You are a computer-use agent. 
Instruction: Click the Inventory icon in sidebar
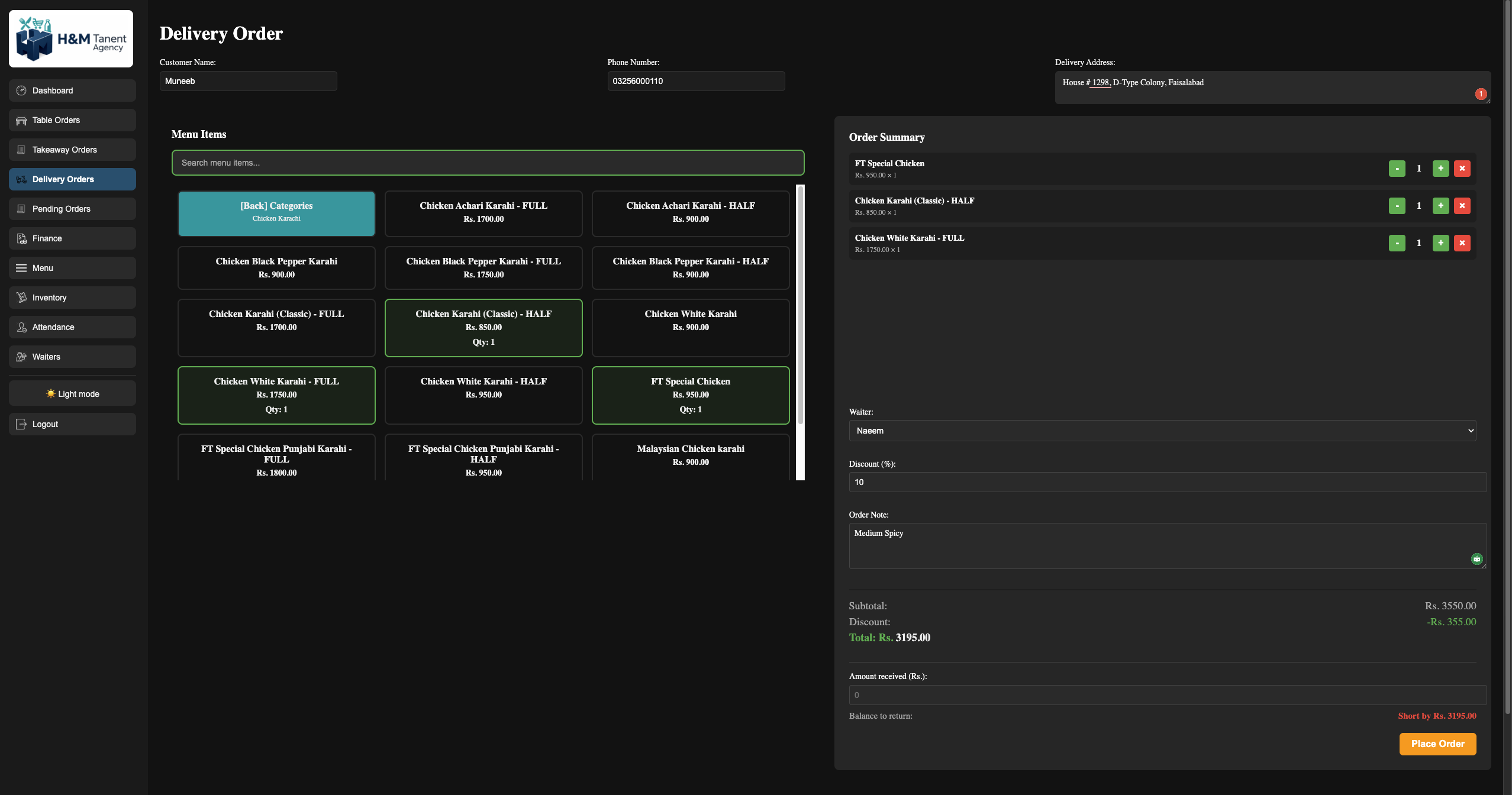click(x=21, y=298)
